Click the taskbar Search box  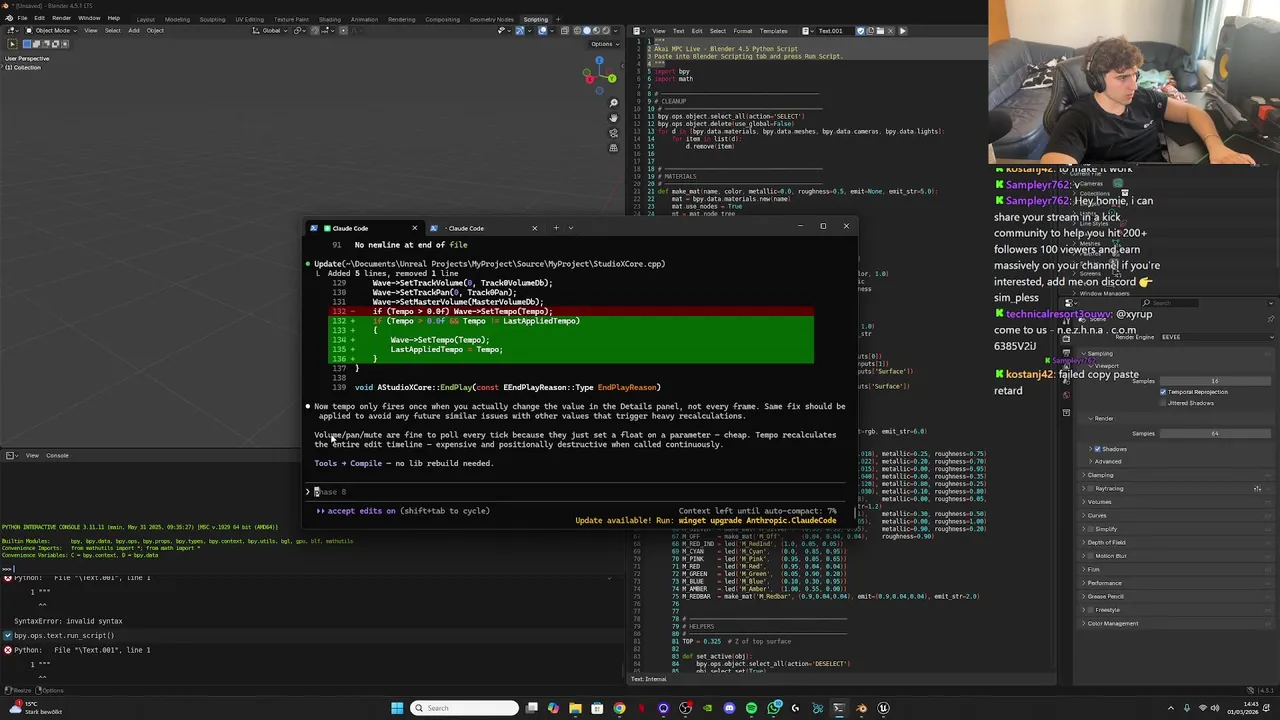(x=464, y=708)
